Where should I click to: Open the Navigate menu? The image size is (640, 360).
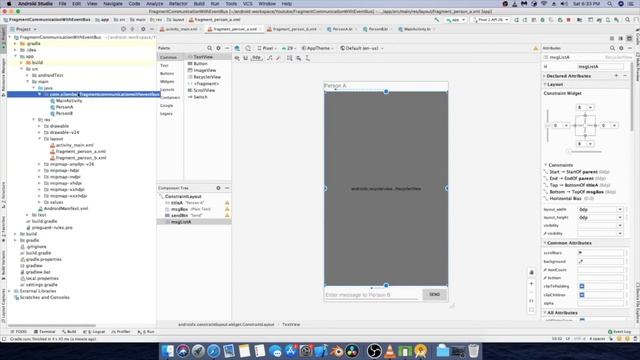click(113, 4)
